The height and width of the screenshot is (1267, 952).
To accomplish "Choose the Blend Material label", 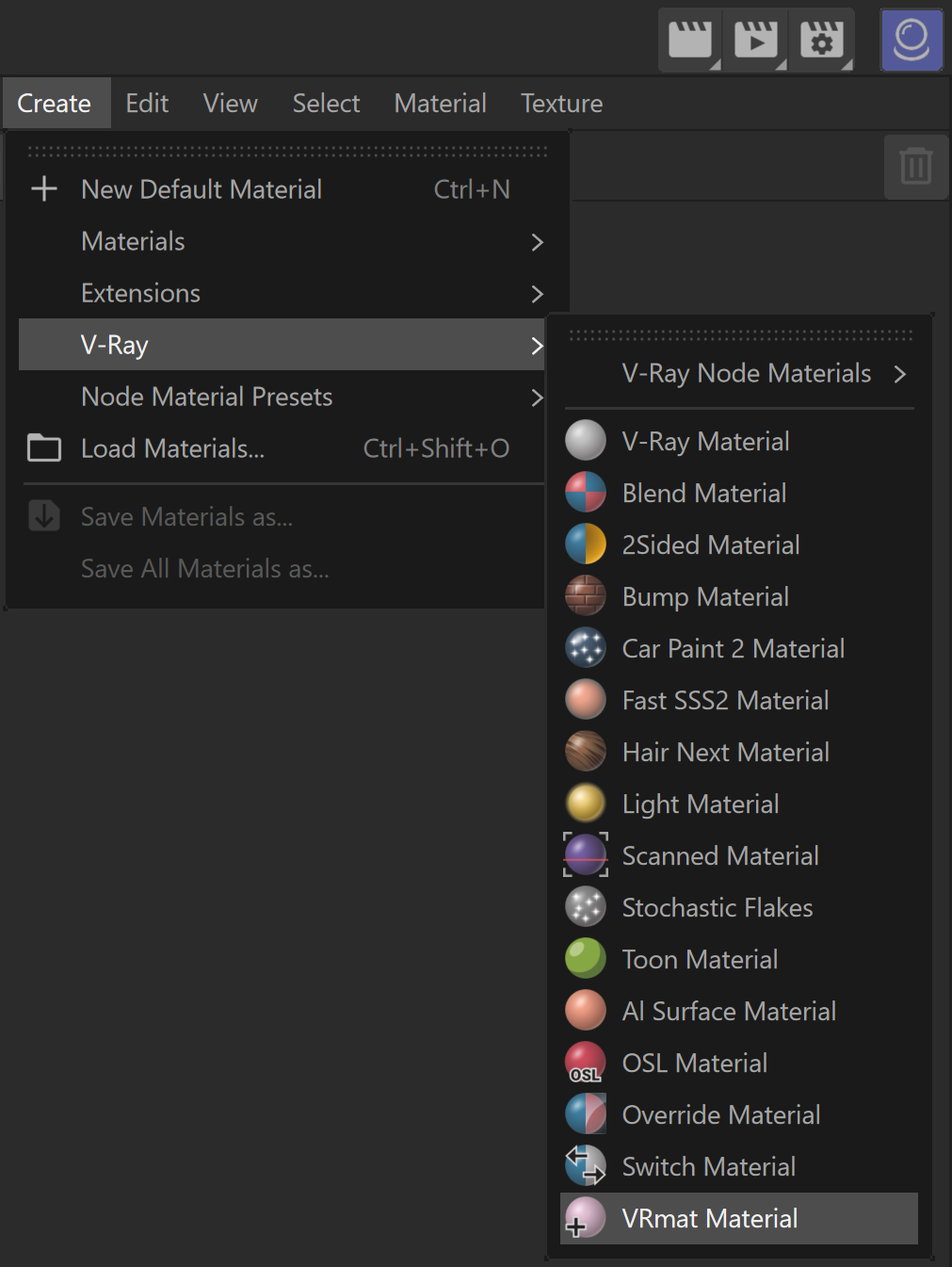I will 704,493.
